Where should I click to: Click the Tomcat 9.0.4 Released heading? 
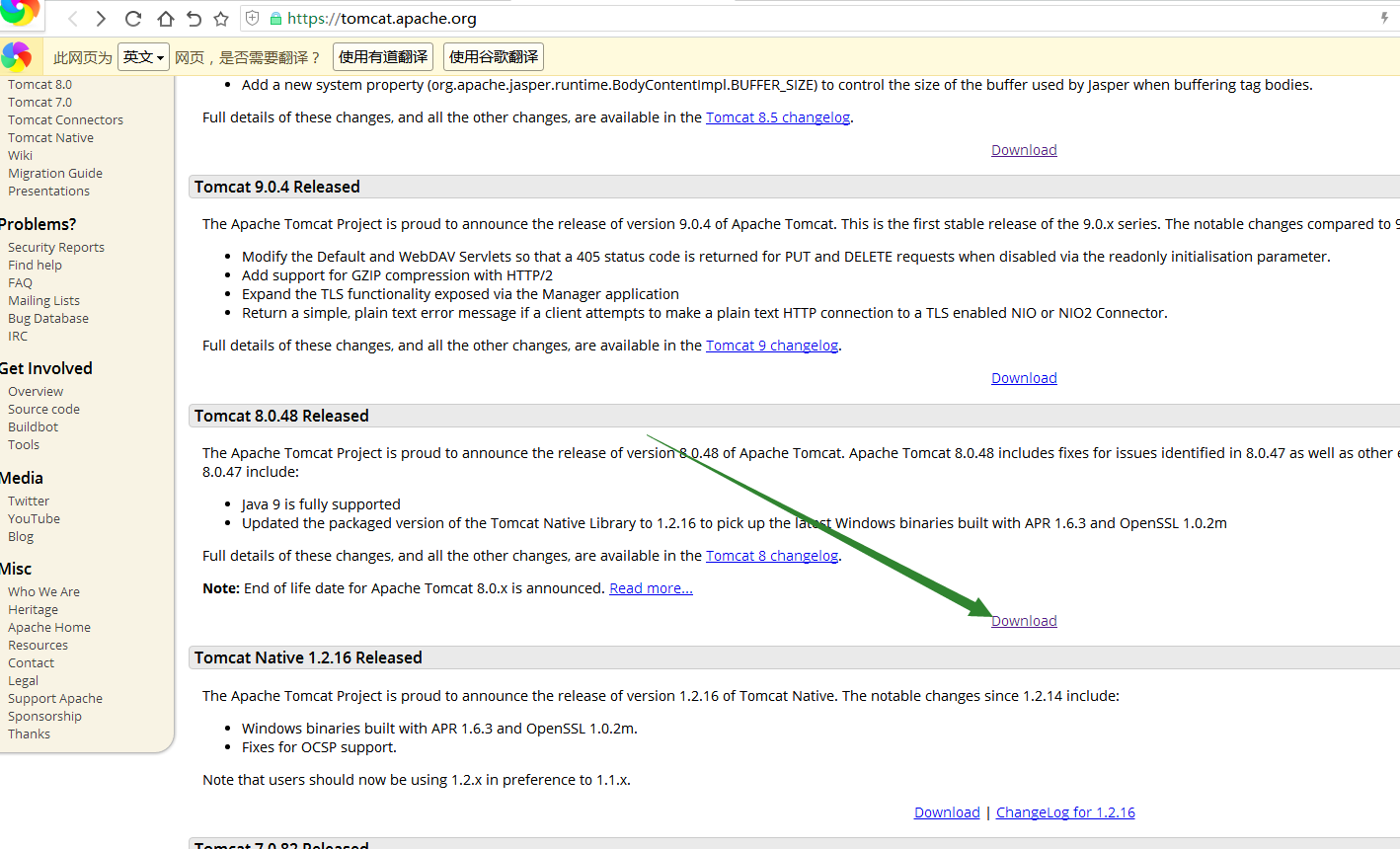(277, 187)
